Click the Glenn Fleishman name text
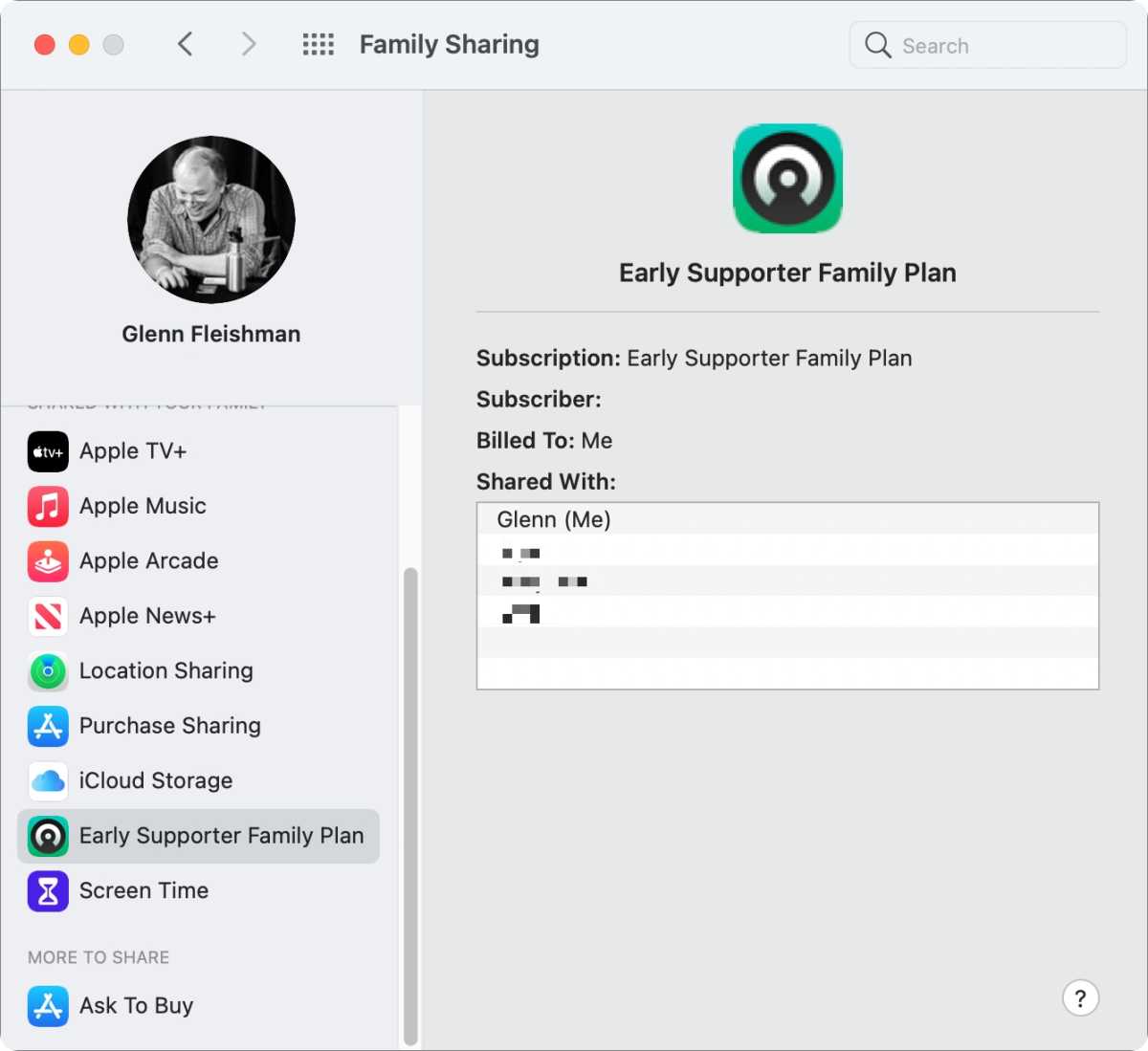1148x1051 pixels. coord(211,334)
